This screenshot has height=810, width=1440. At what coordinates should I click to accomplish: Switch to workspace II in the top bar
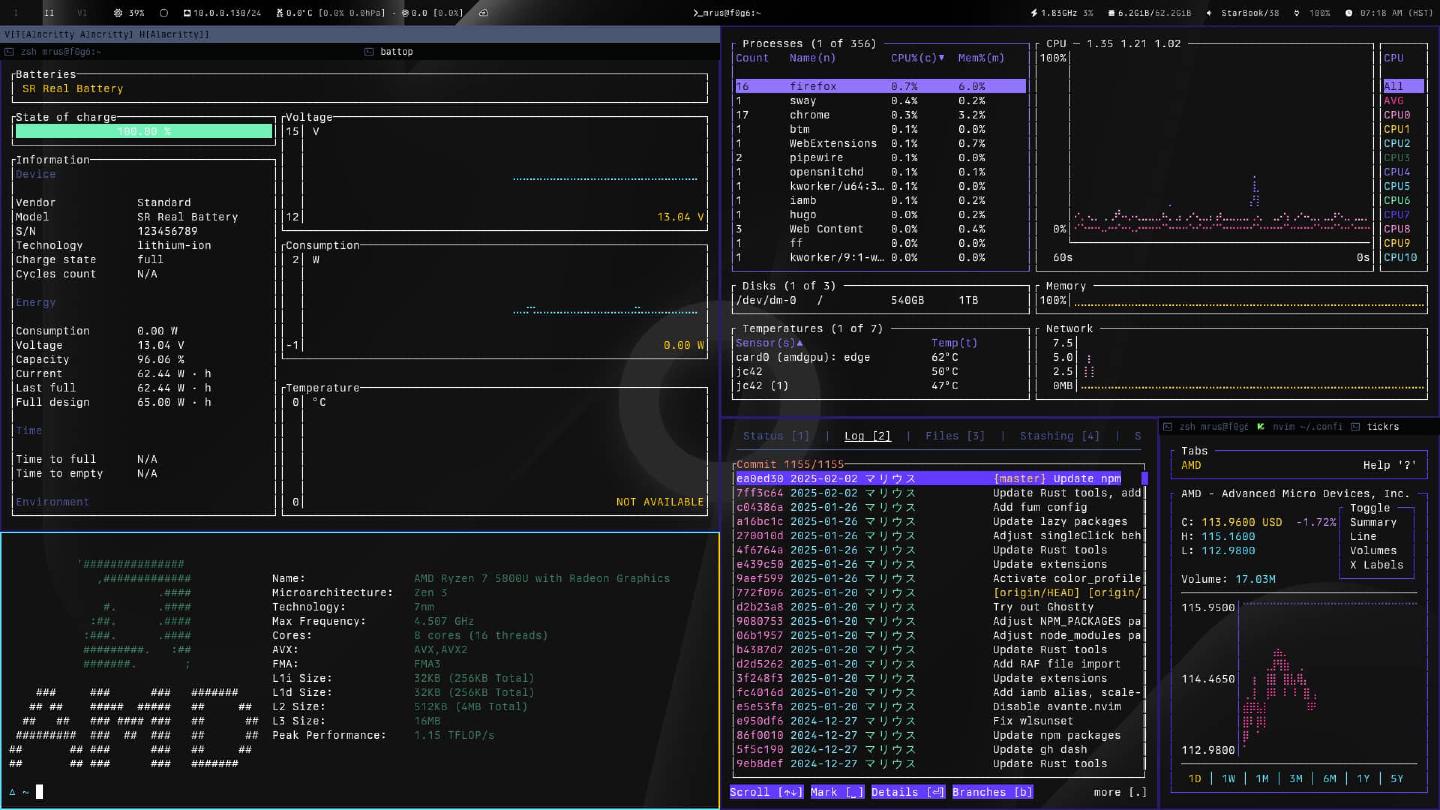pyautogui.click(x=49, y=13)
